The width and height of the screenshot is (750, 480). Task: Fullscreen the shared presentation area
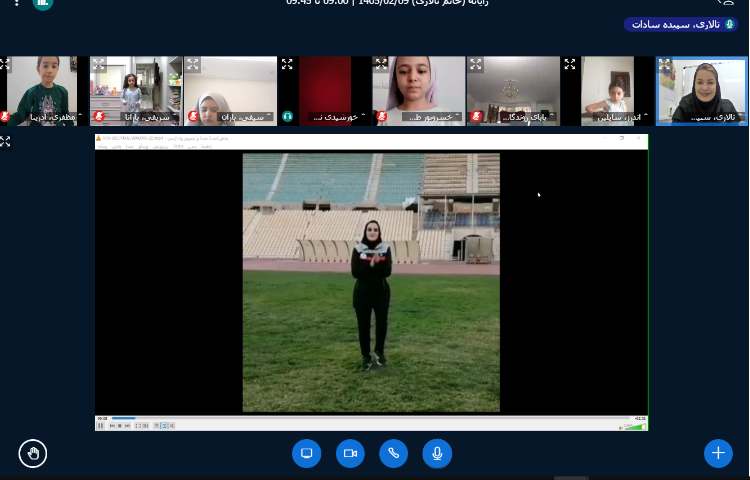point(5,142)
